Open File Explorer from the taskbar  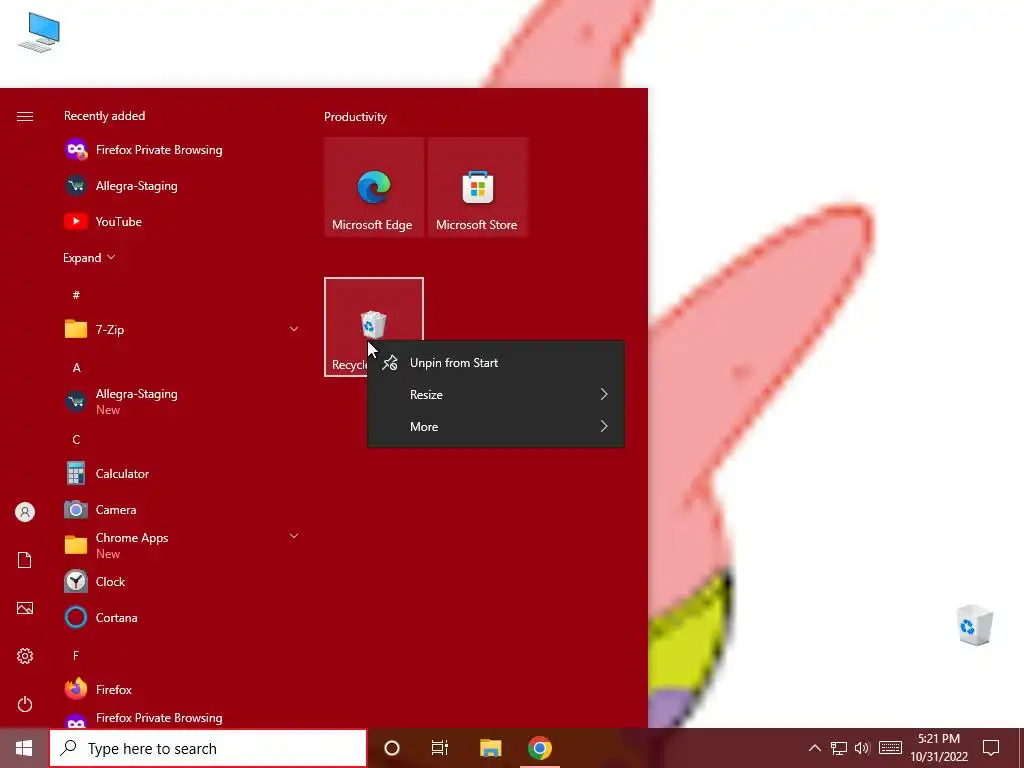490,748
